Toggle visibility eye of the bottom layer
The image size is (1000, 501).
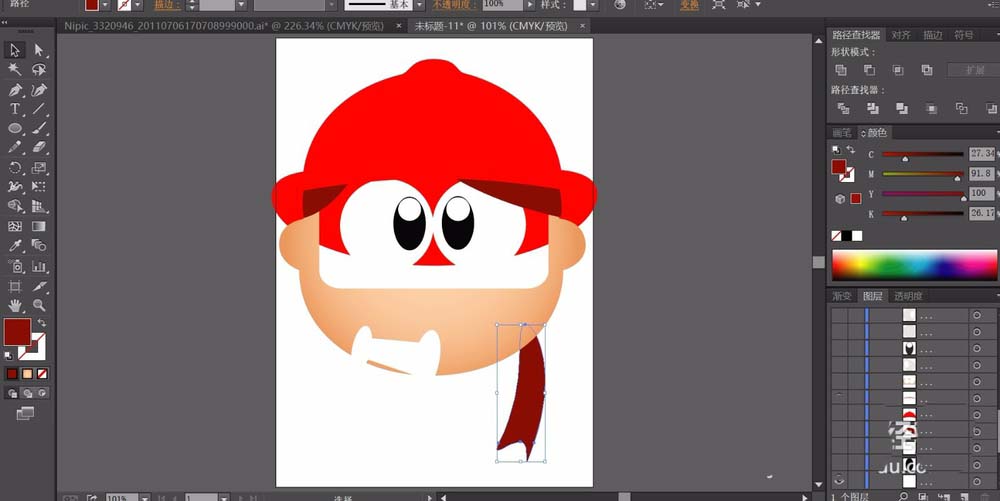tap(839, 481)
